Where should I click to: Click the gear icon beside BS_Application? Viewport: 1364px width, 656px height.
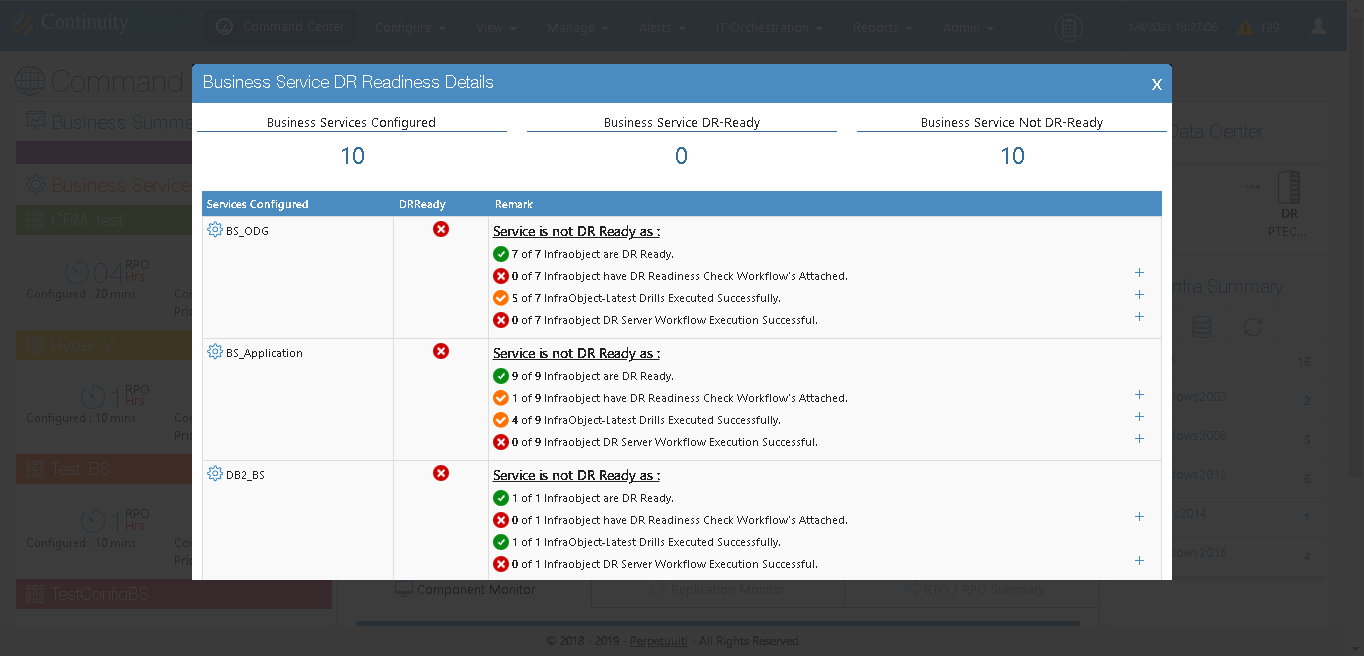214,352
